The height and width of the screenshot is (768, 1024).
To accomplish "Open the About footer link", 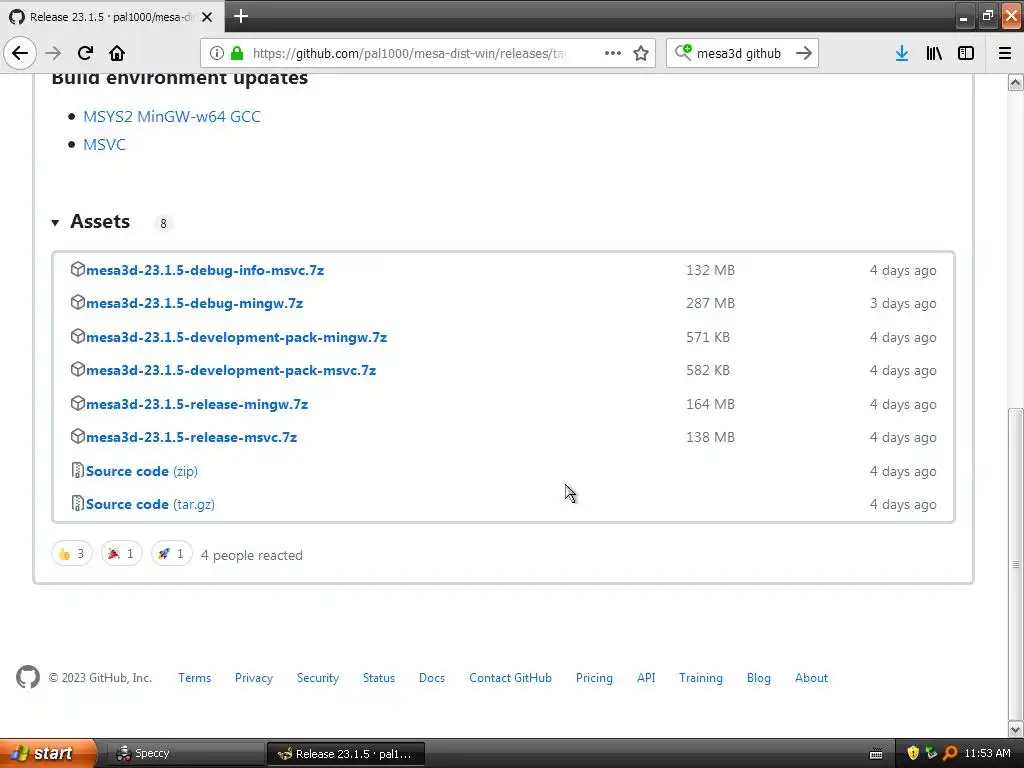I will tap(811, 678).
